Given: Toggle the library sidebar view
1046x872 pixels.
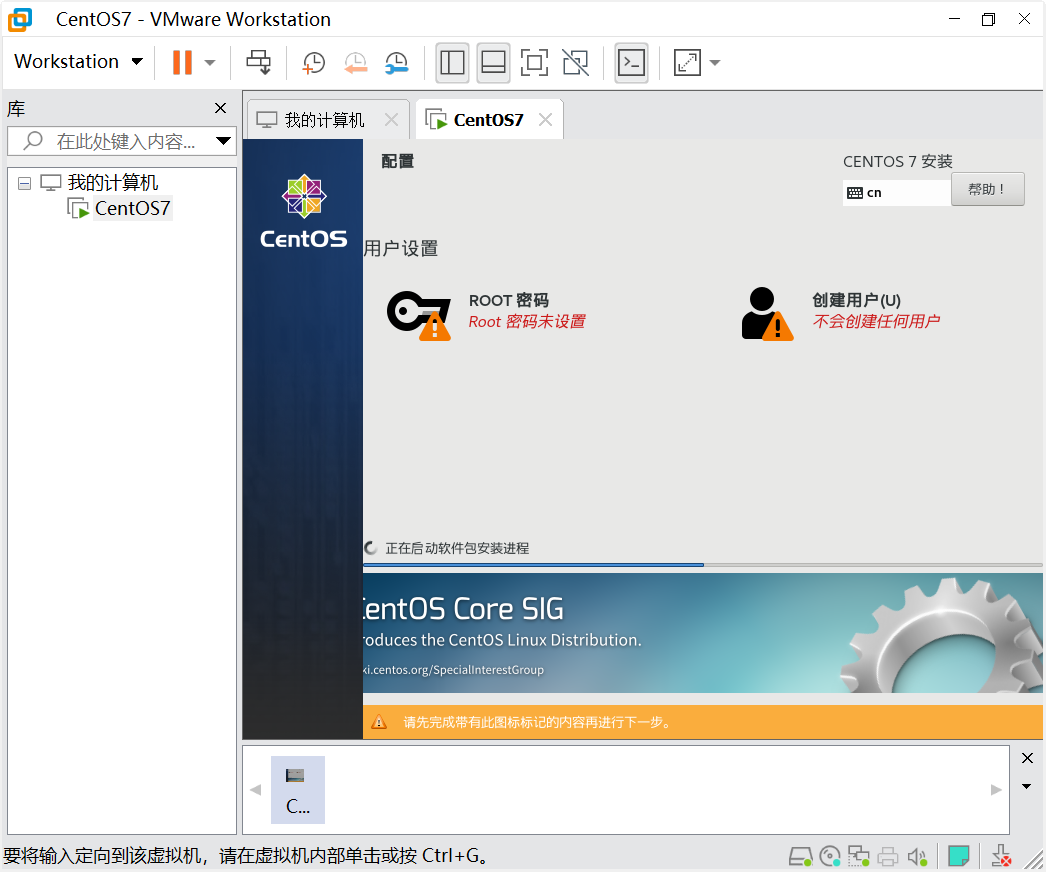Looking at the screenshot, I should pyautogui.click(x=452, y=63).
